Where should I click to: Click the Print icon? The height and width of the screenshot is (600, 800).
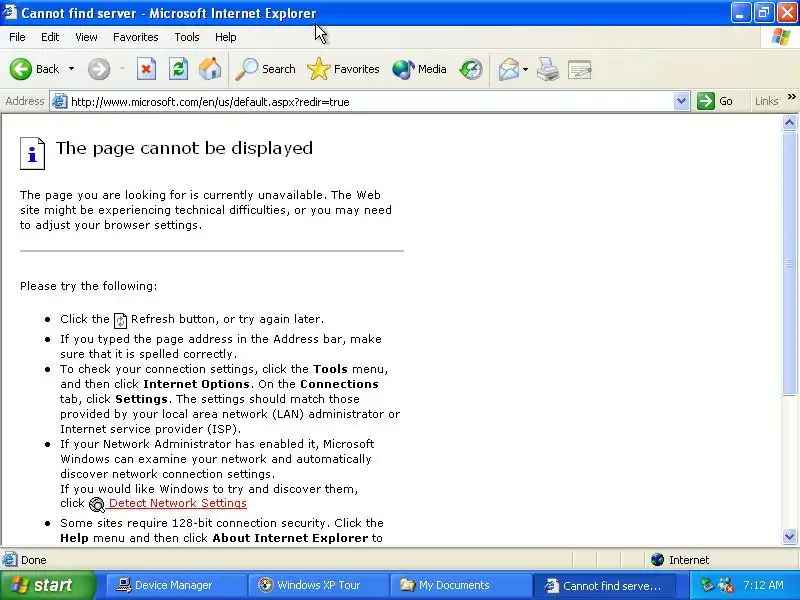tap(548, 69)
